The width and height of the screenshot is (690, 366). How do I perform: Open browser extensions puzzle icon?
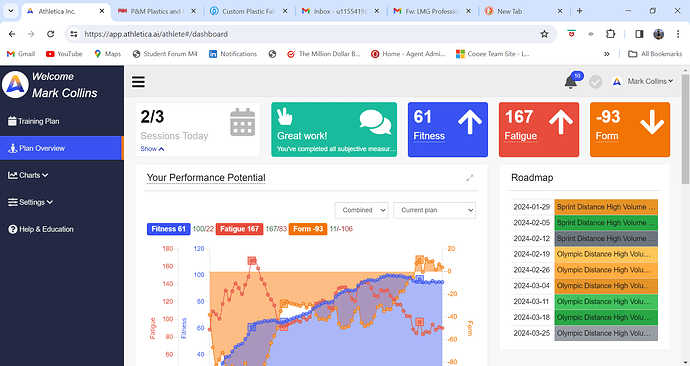pos(610,34)
